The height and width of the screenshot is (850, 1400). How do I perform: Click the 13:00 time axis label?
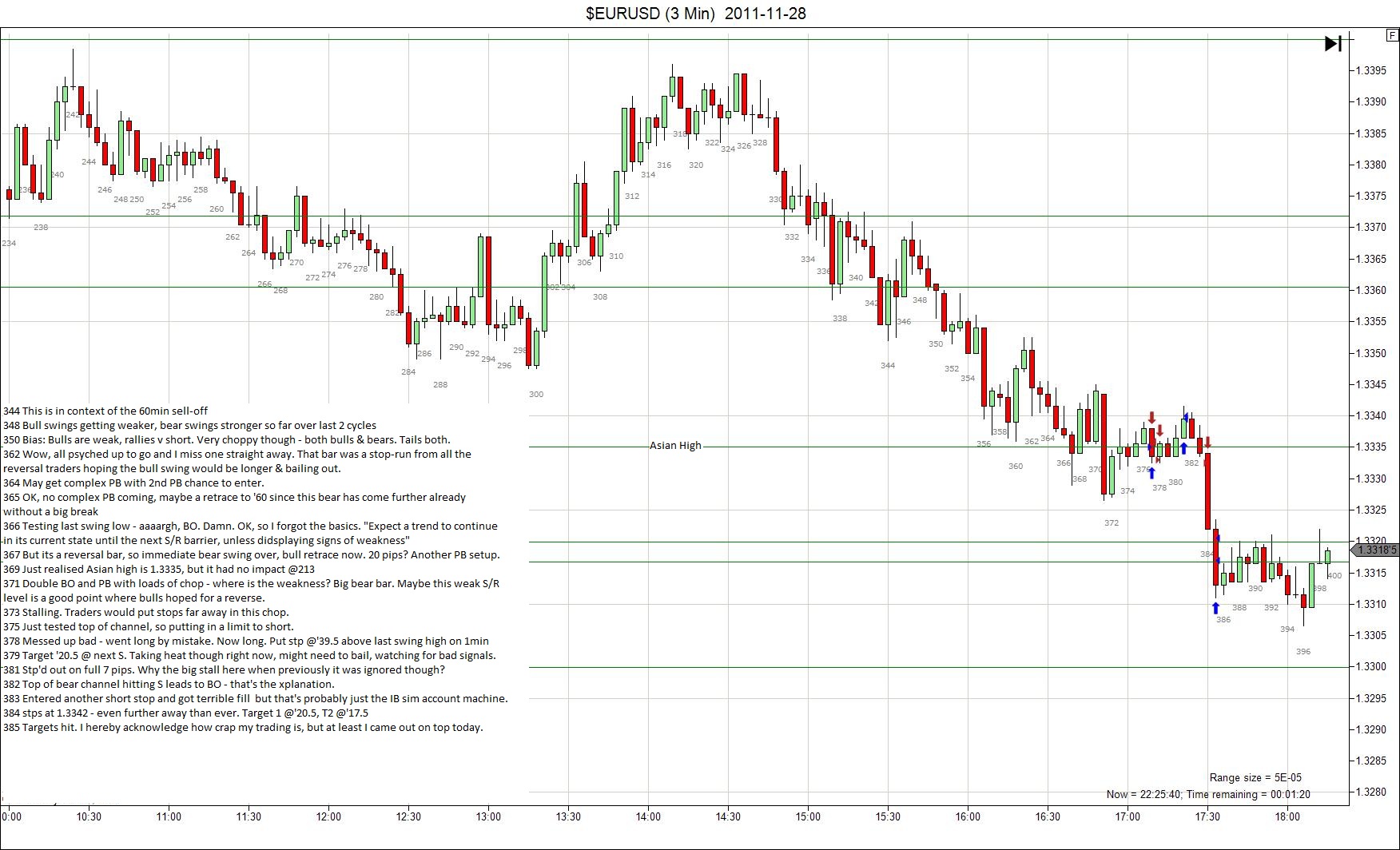point(488,816)
